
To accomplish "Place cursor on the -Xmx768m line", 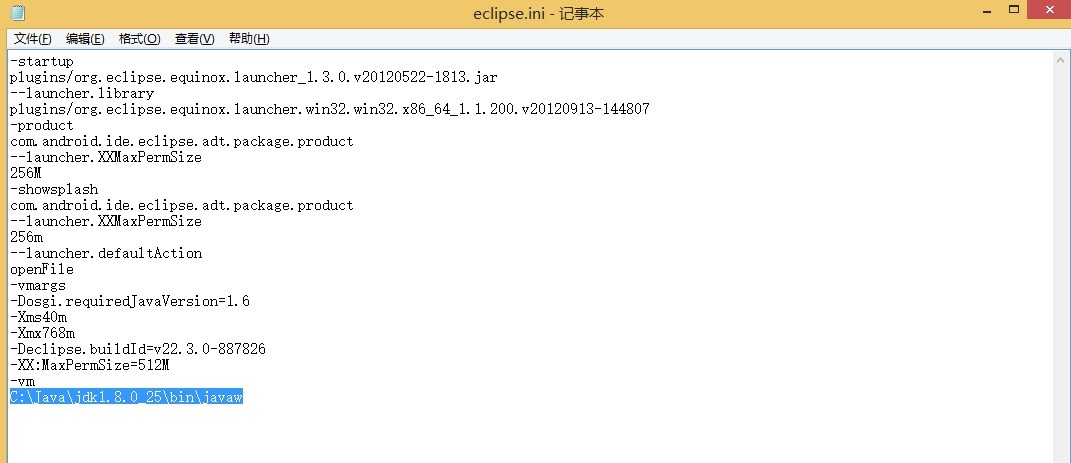I will click(42, 333).
